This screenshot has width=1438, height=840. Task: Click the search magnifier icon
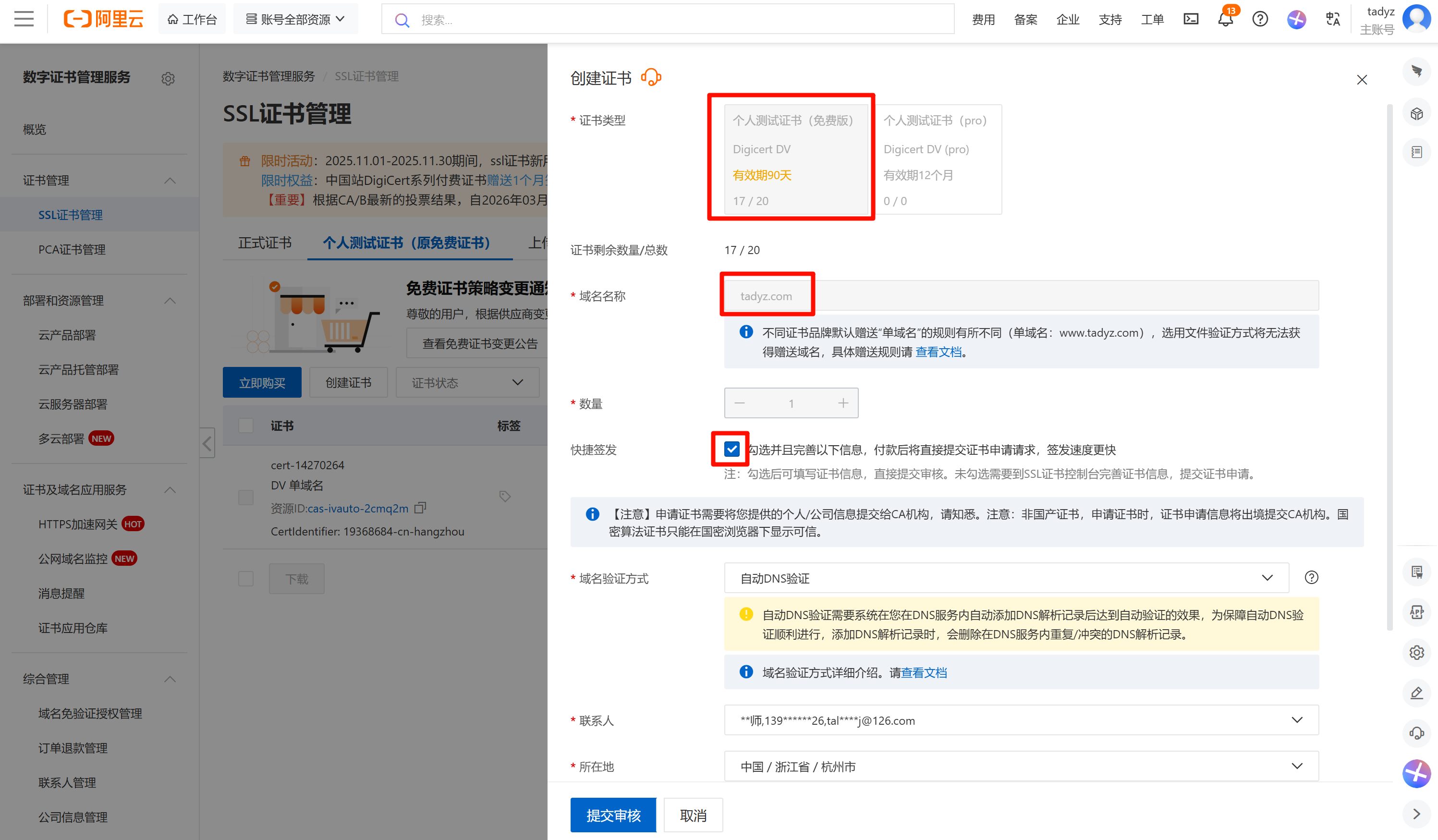tap(402, 20)
